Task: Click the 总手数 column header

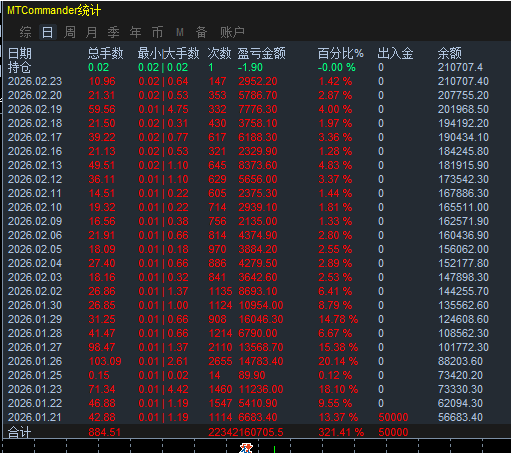Action: point(105,53)
